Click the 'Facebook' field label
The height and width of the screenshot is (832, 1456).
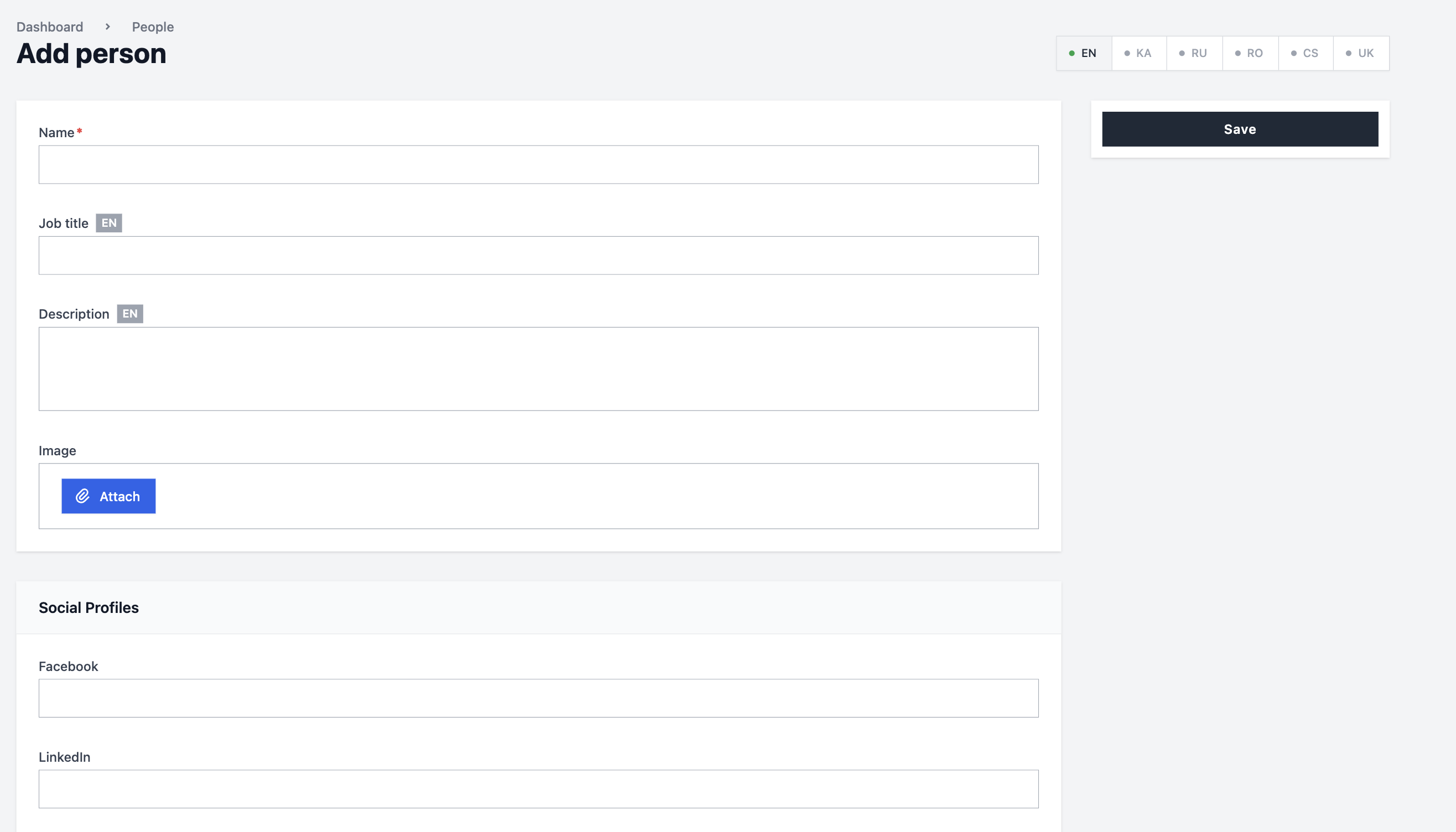pyautogui.click(x=69, y=666)
